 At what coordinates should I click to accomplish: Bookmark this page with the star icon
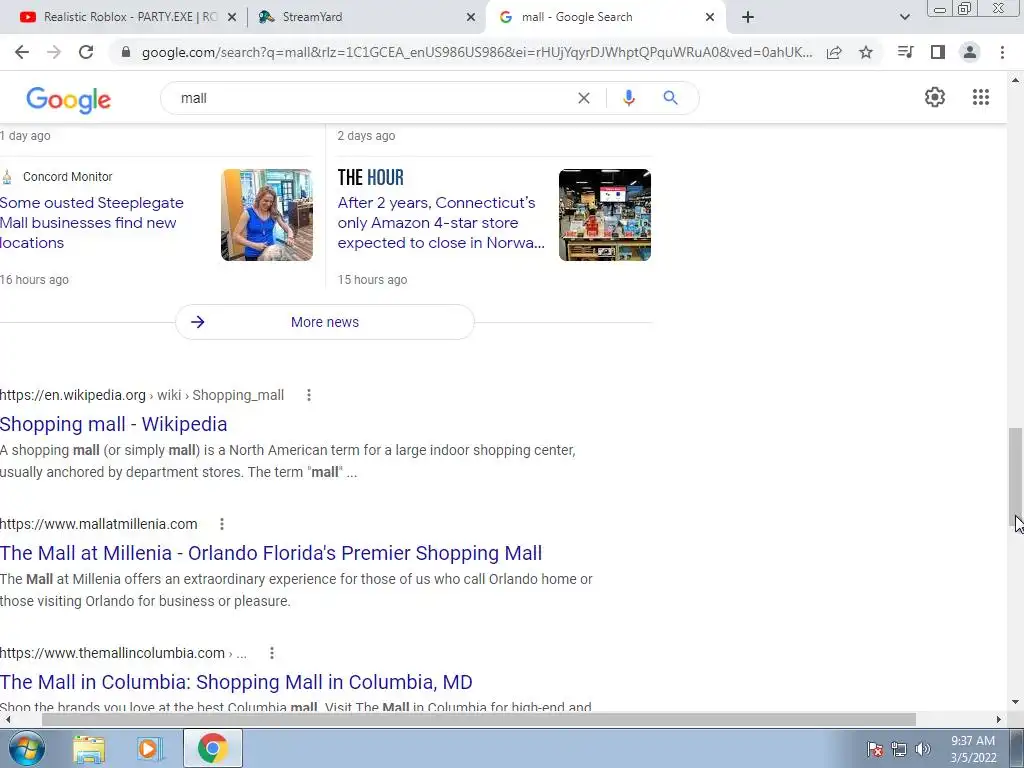866,52
